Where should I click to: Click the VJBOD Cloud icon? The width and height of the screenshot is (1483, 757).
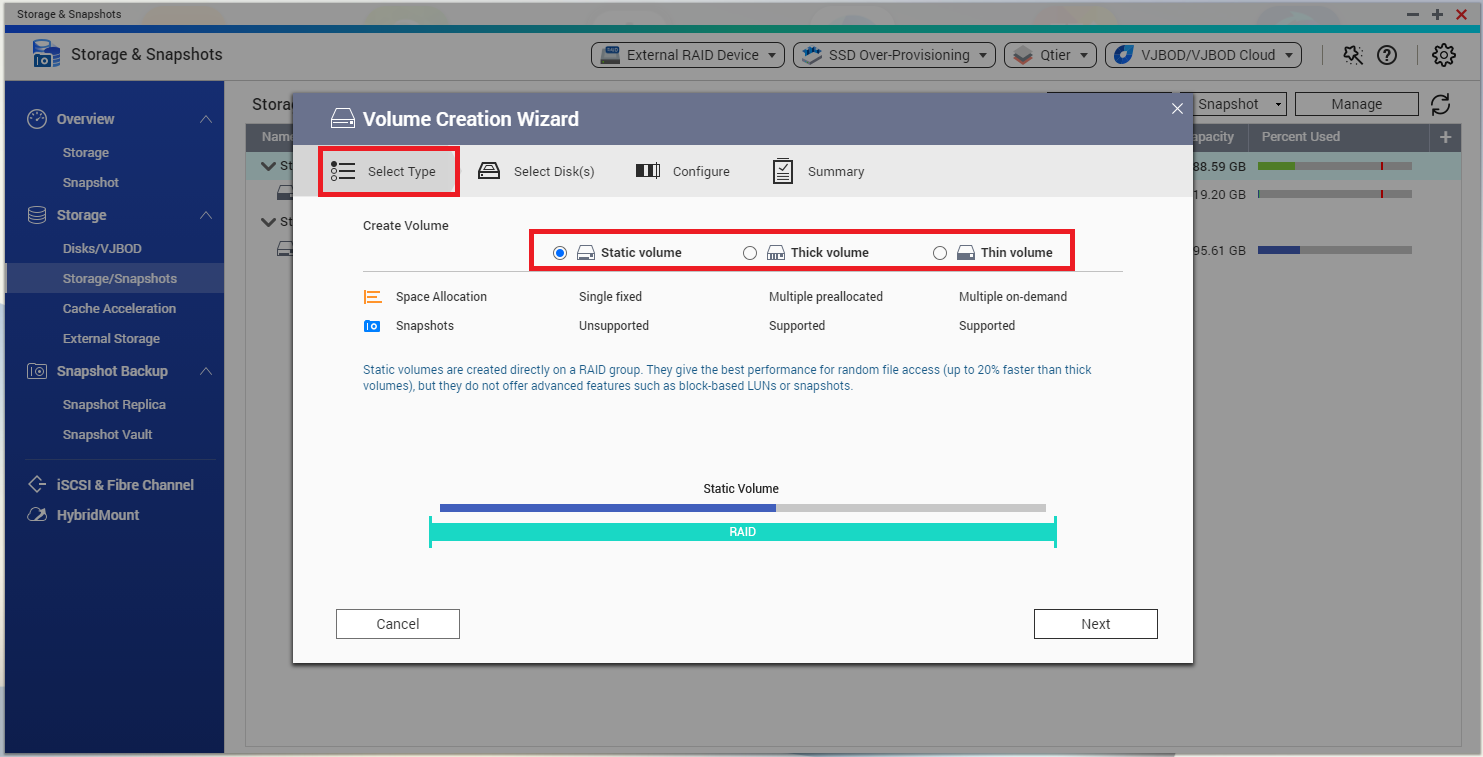(x=1124, y=55)
